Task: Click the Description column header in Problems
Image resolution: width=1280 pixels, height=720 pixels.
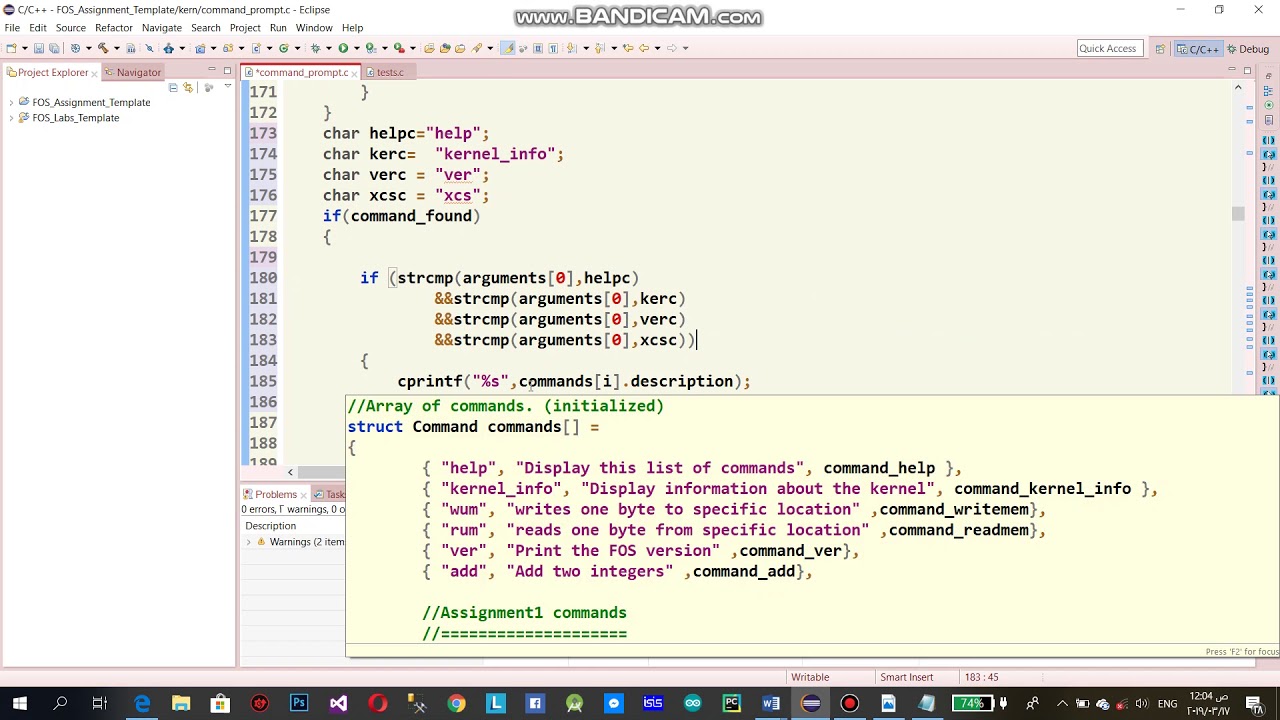Action: click(270, 526)
